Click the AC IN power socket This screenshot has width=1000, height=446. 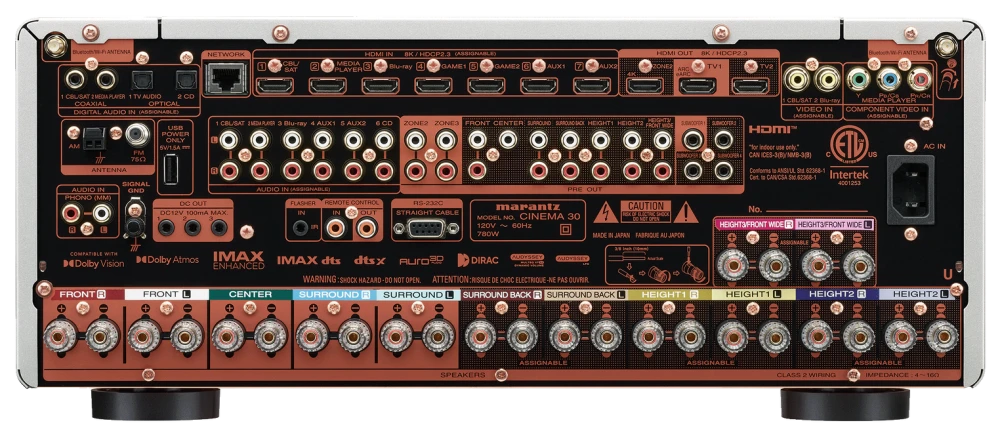(911, 189)
